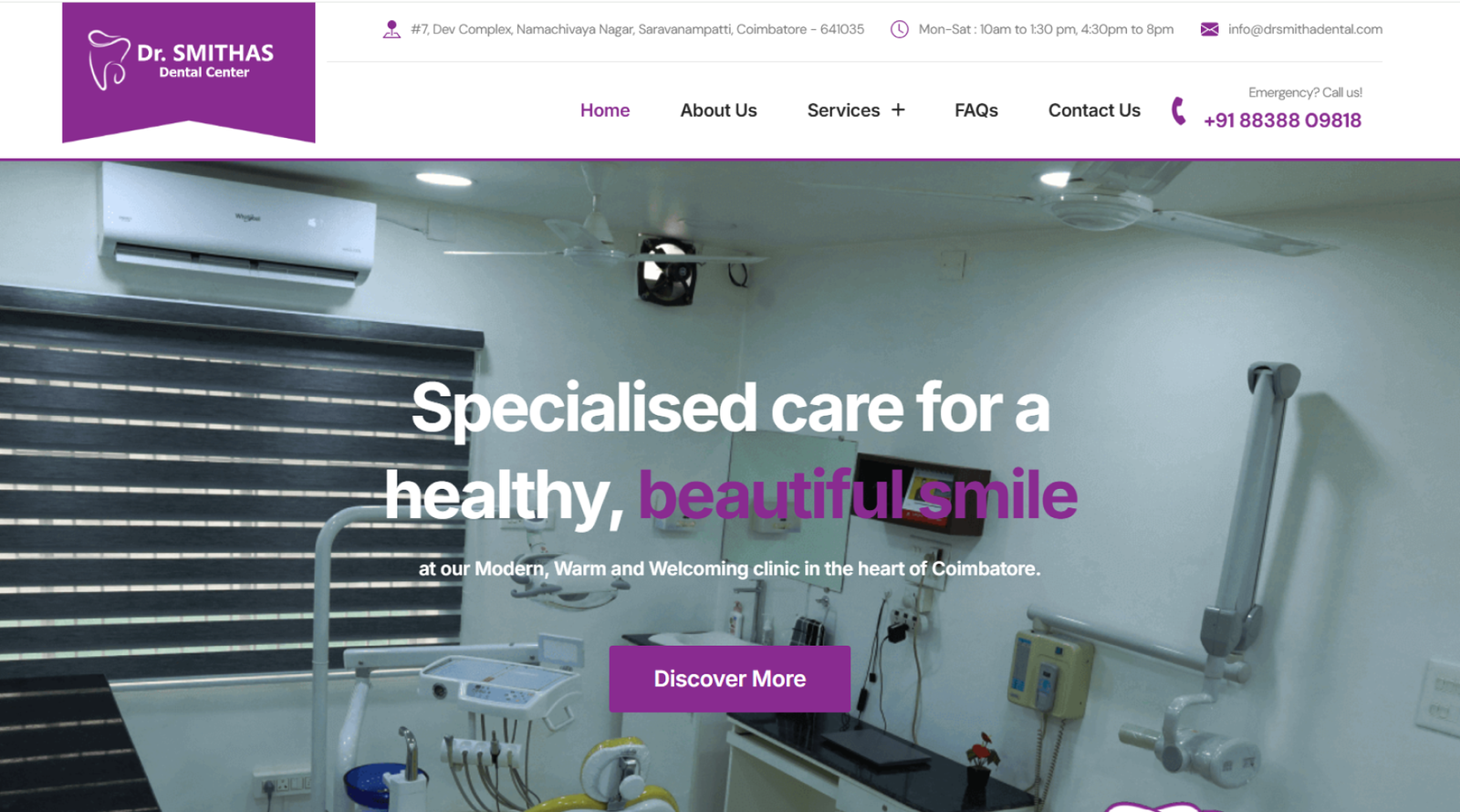This screenshot has width=1460, height=812.
Task: Open the Home menu item
Action: point(605,110)
